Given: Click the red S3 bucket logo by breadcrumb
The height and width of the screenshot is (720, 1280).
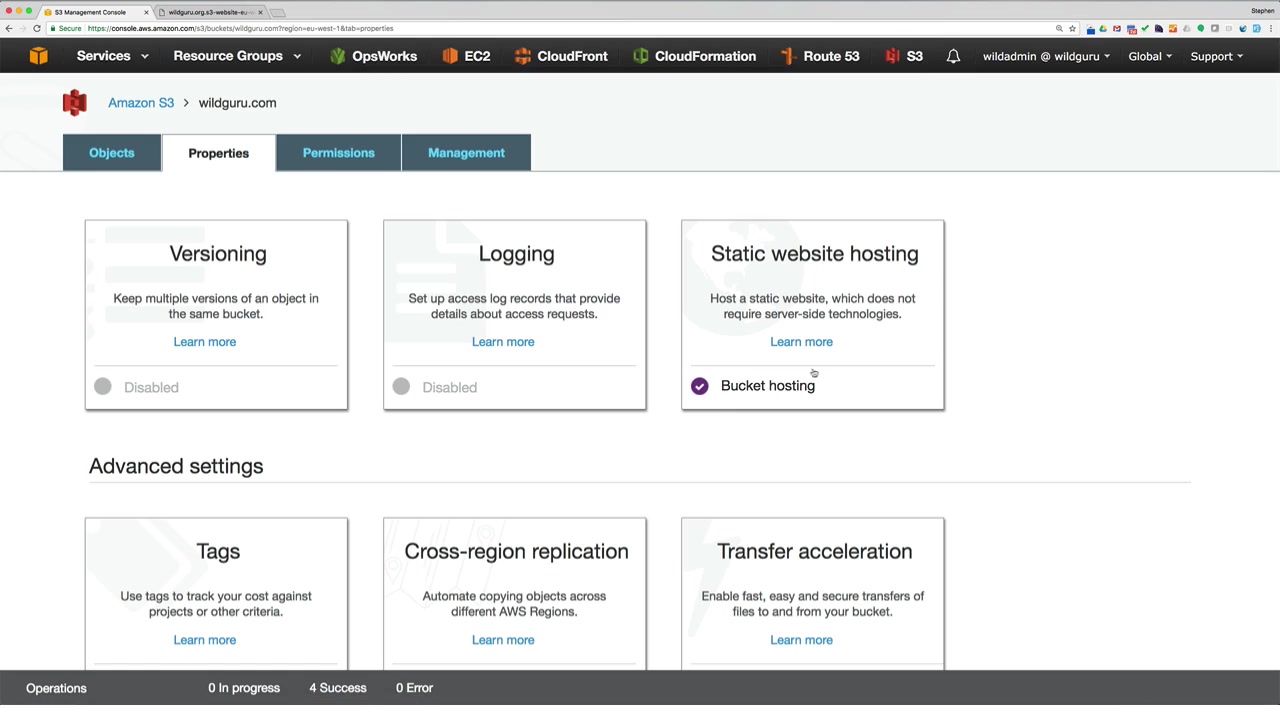Looking at the screenshot, I should click(75, 103).
